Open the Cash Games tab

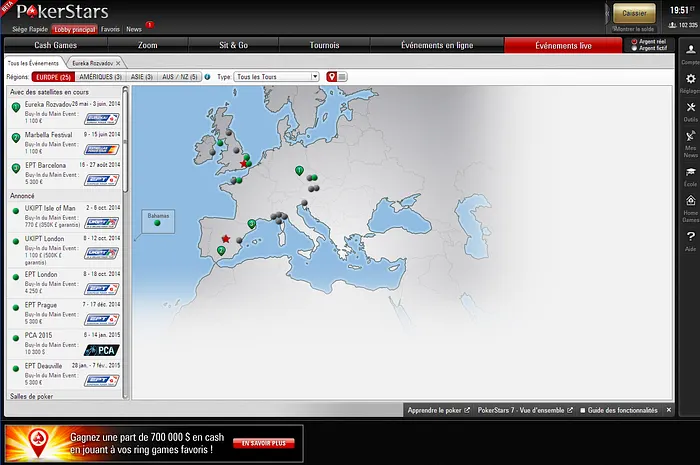coord(56,45)
